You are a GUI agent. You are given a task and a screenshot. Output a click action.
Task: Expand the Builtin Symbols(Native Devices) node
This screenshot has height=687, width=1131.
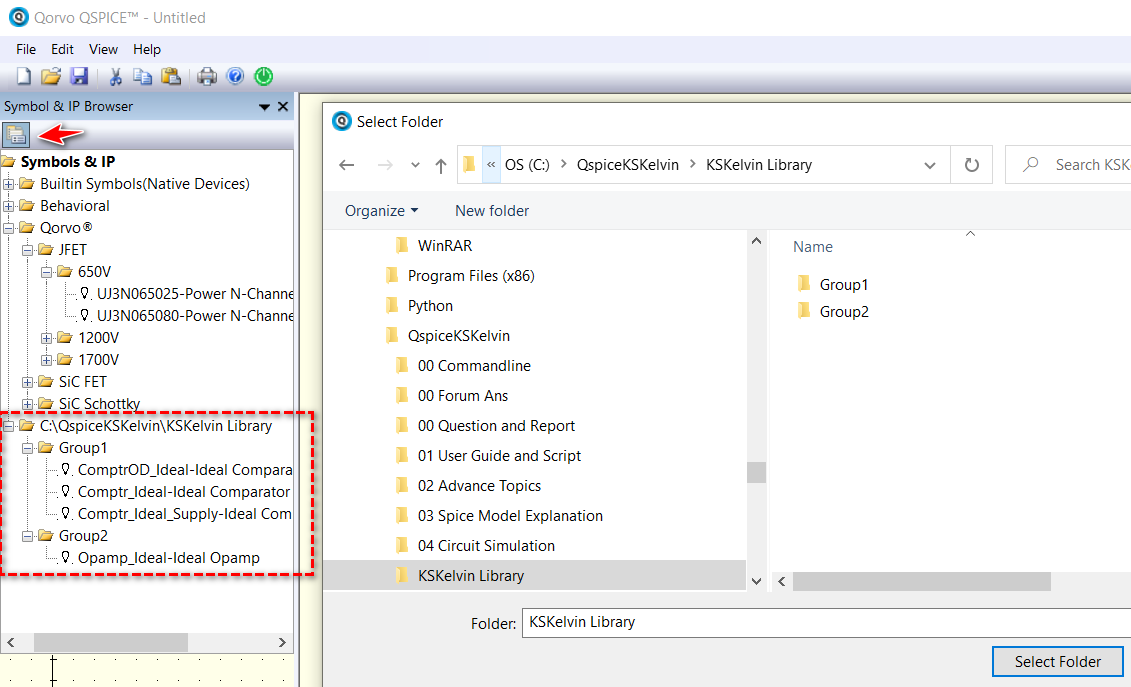click(9, 184)
